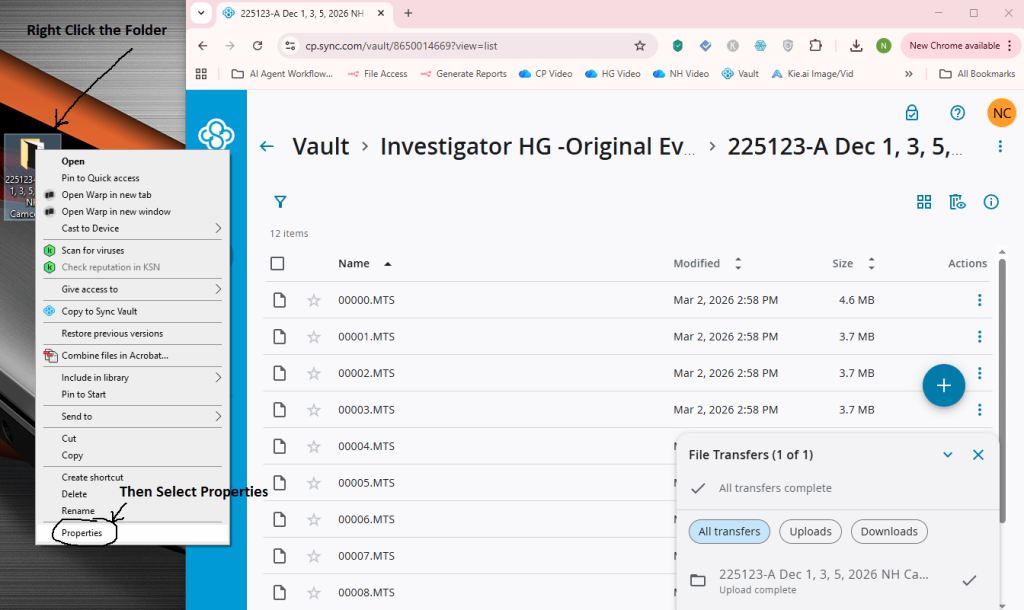Open the blue plus button to add files
1024x610 pixels.
point(943,385)
